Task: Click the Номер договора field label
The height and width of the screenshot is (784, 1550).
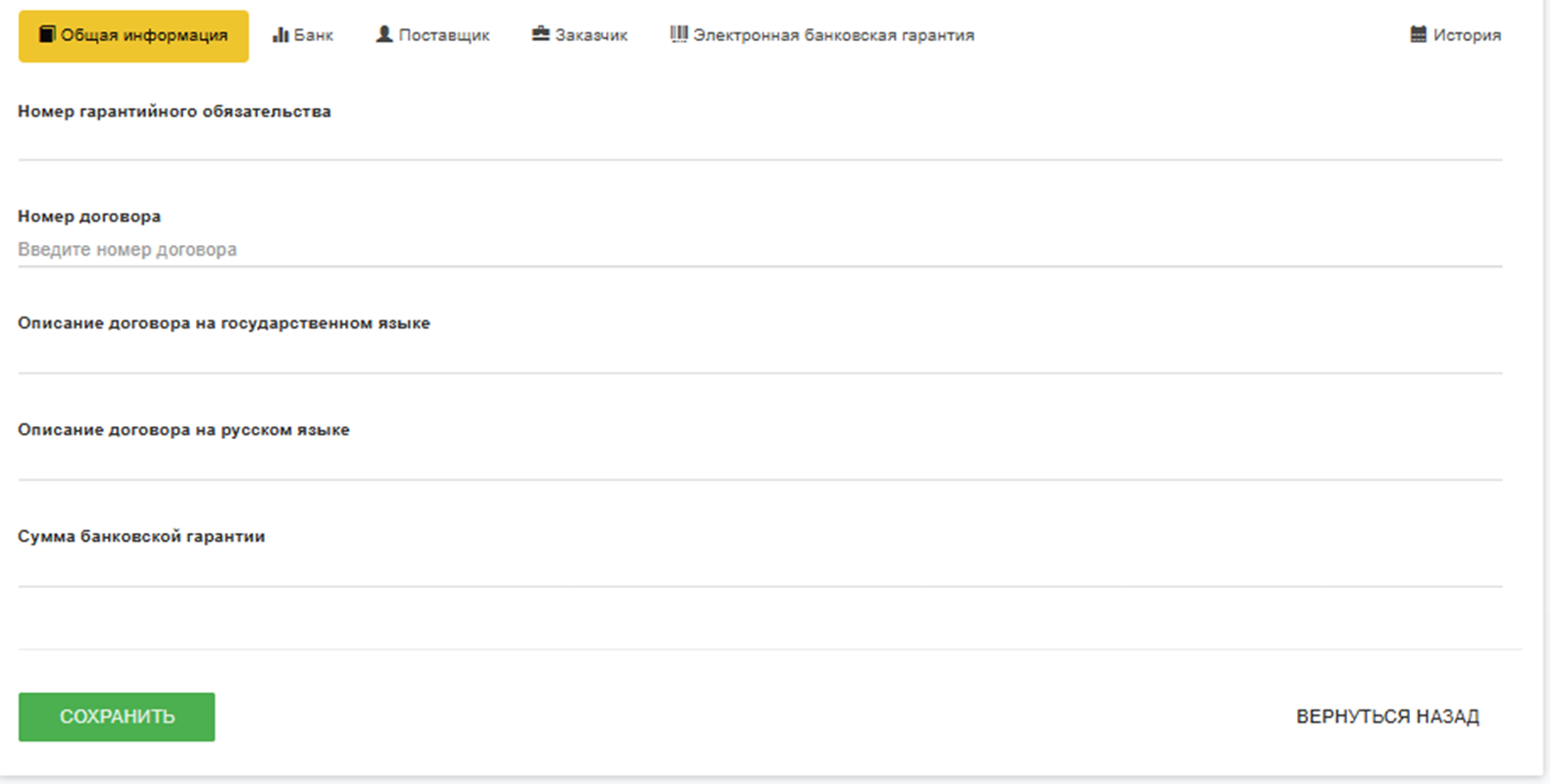Action: 89,217
